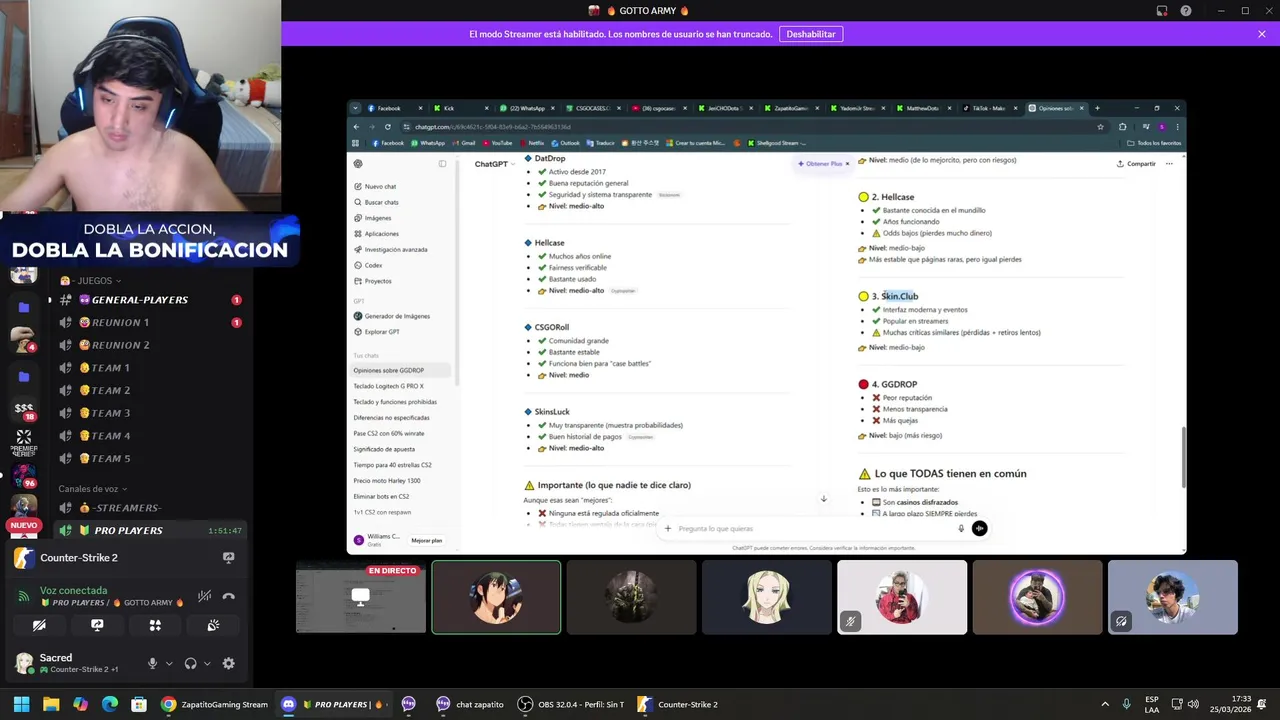Click the stream icon beside Counter-Strike 2
The width and height of the screenshot is (1280, 720).
[x=228, y=558]
